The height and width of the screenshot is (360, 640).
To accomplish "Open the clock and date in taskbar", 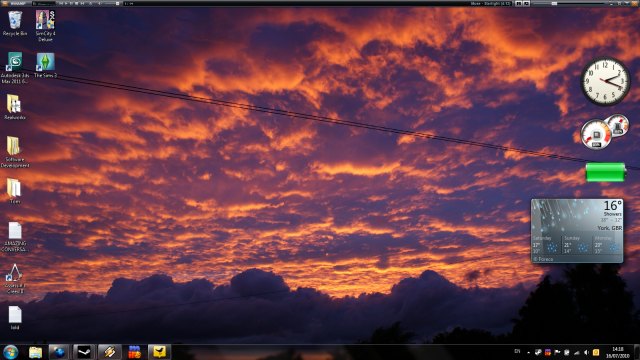I will pyautogui.click(x=618, y=352).
